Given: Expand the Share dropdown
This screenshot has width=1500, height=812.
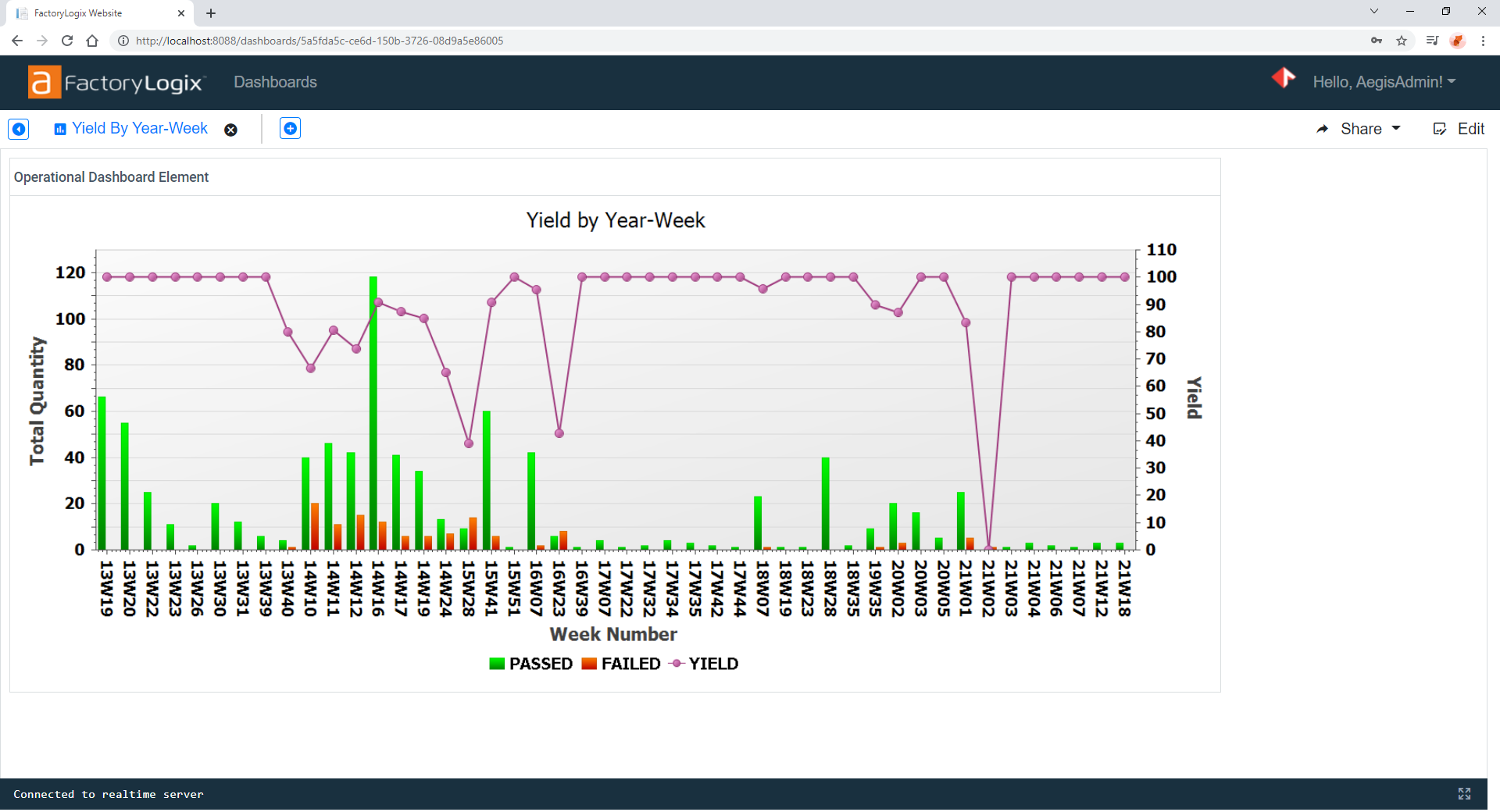Looking at the screenshot, I should click(x=1359, y=129).
